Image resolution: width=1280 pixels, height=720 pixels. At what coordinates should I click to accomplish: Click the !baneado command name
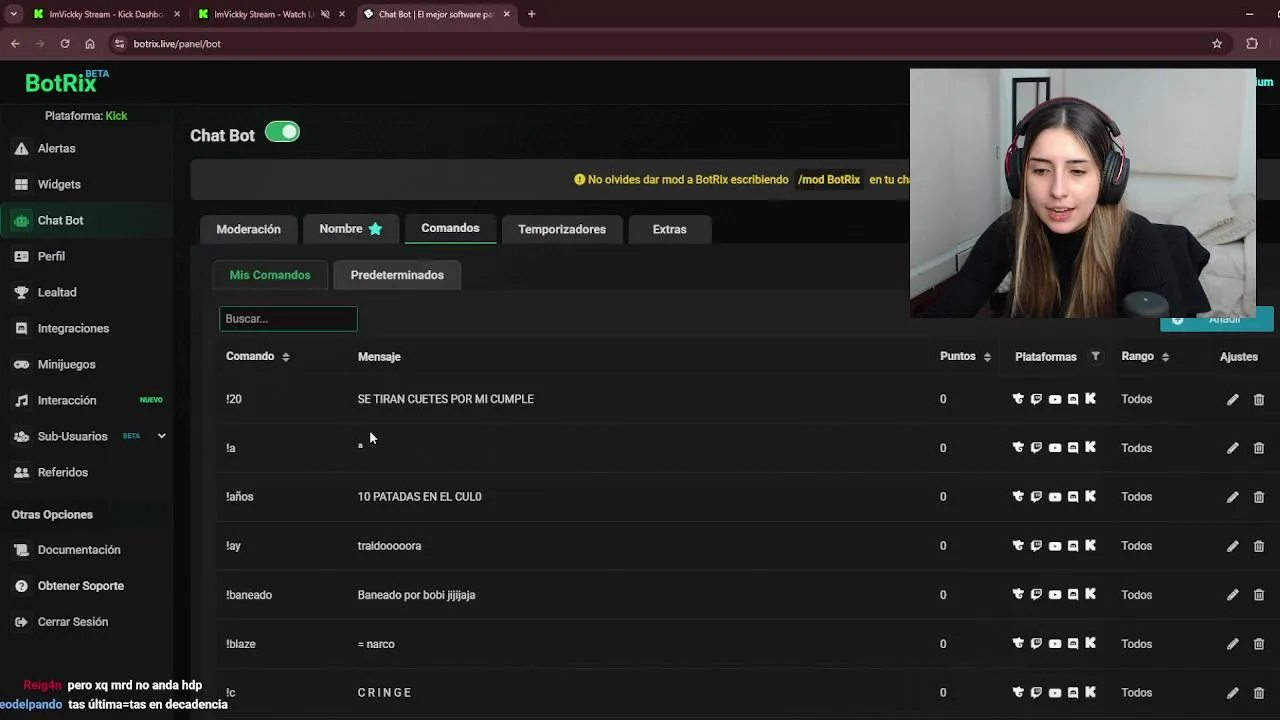[x=249, y=595]
